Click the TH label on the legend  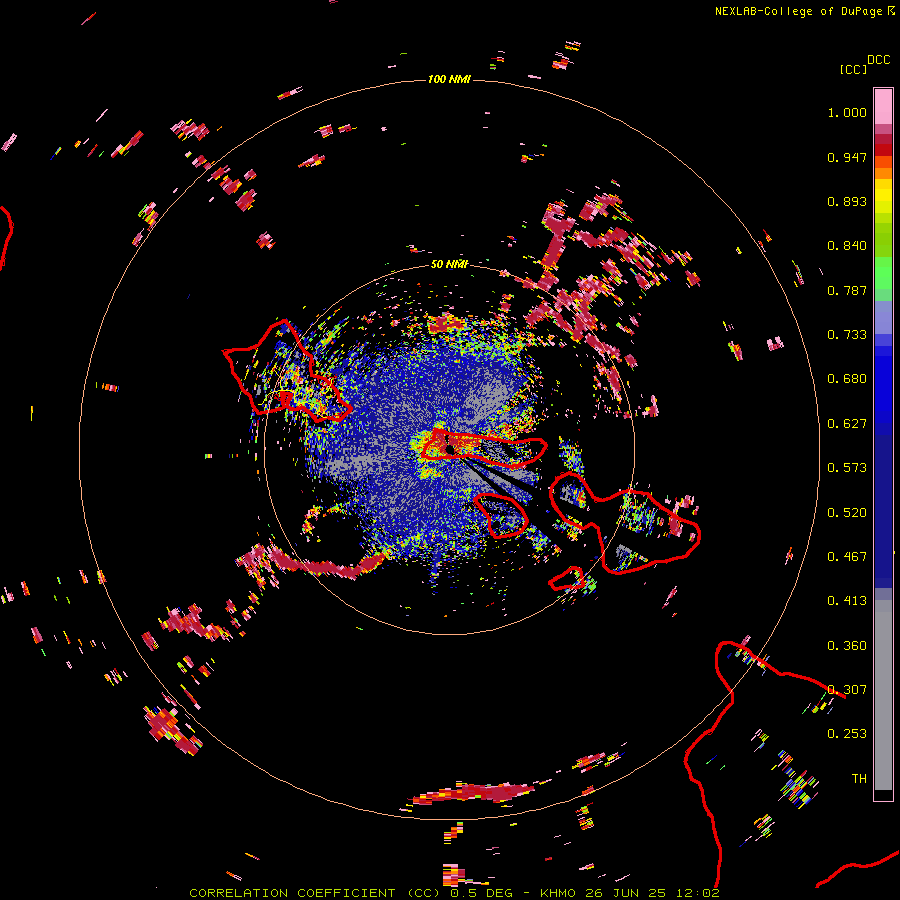click(x=859, y=779)
